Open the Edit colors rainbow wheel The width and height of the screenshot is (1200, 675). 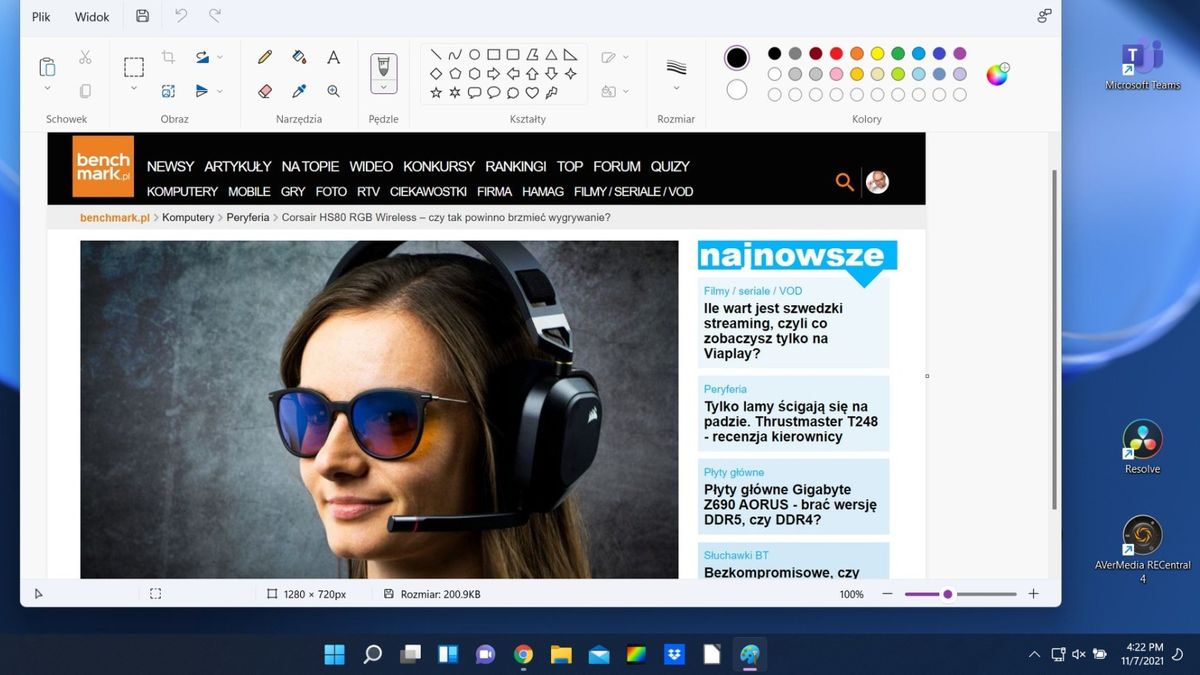pos(997,74)
